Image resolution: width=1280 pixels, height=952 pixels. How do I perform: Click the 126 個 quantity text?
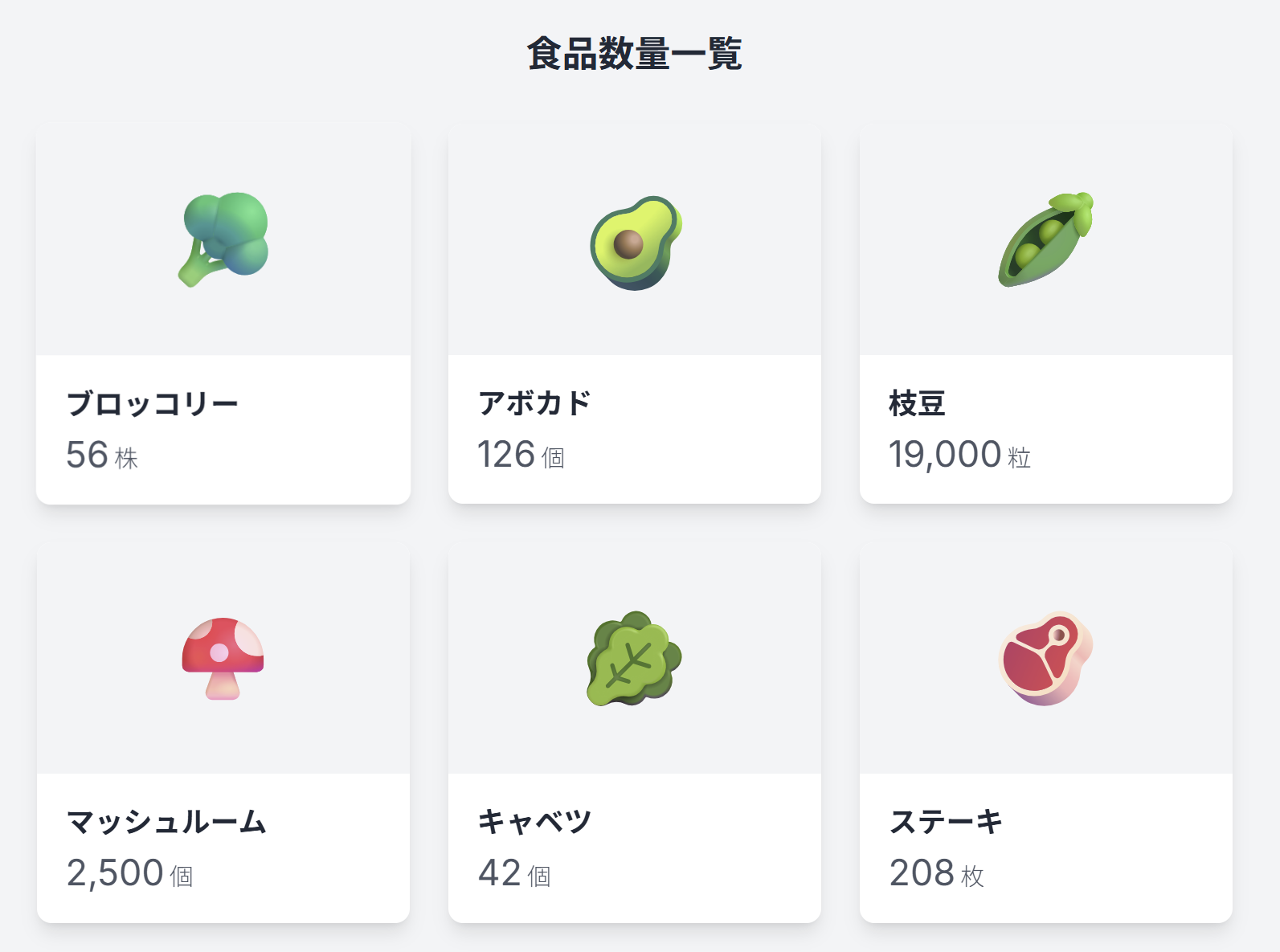pos(521,455)
